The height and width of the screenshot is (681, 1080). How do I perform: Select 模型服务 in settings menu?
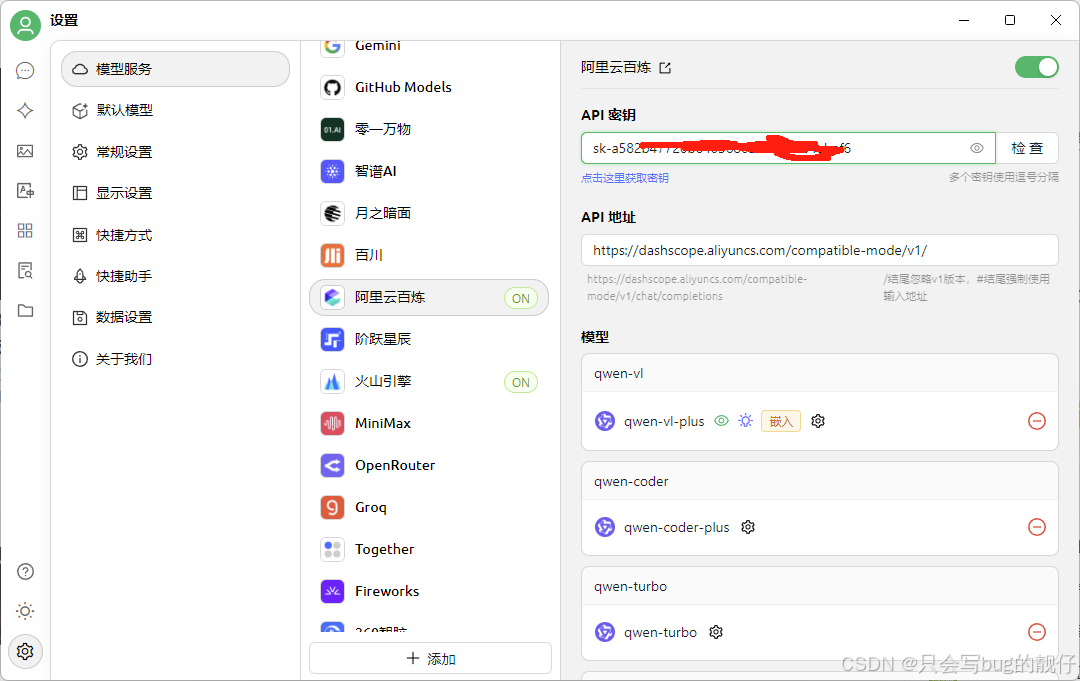click(x=176, y=69)
